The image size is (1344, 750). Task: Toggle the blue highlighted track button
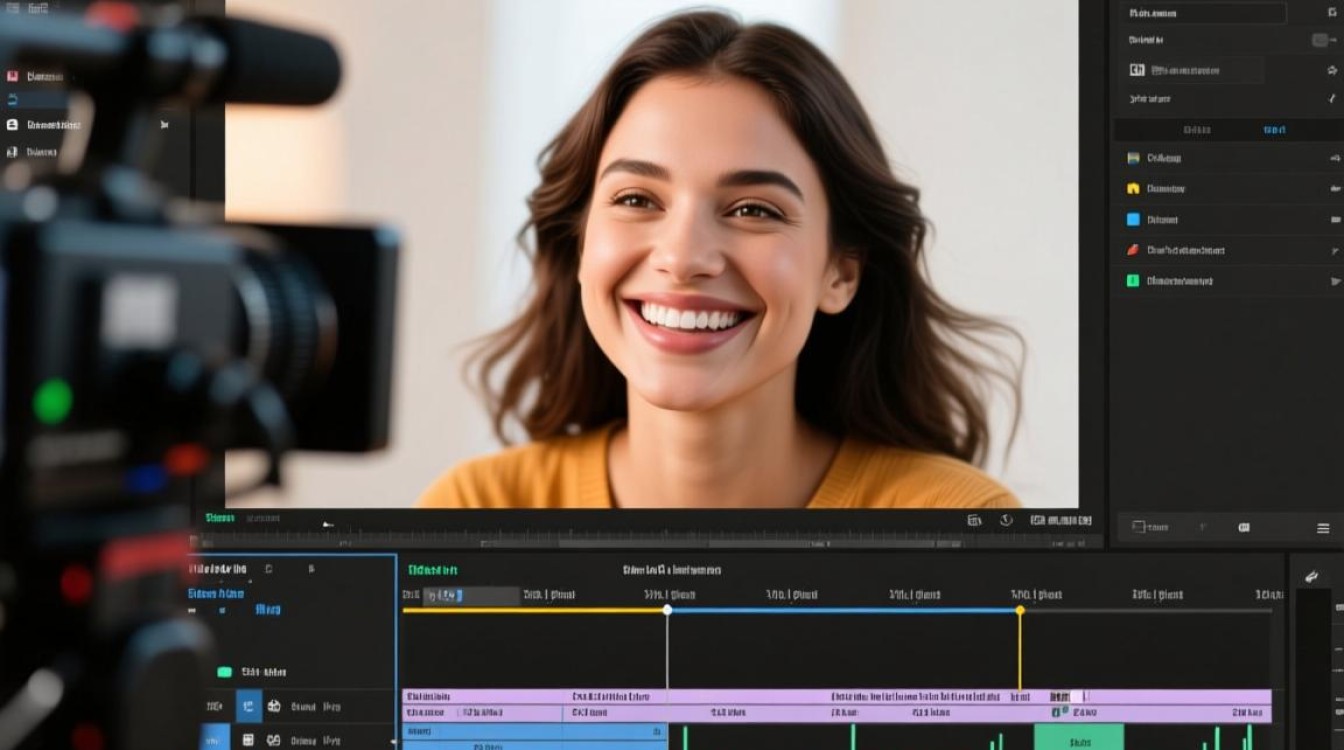(248, 706)
